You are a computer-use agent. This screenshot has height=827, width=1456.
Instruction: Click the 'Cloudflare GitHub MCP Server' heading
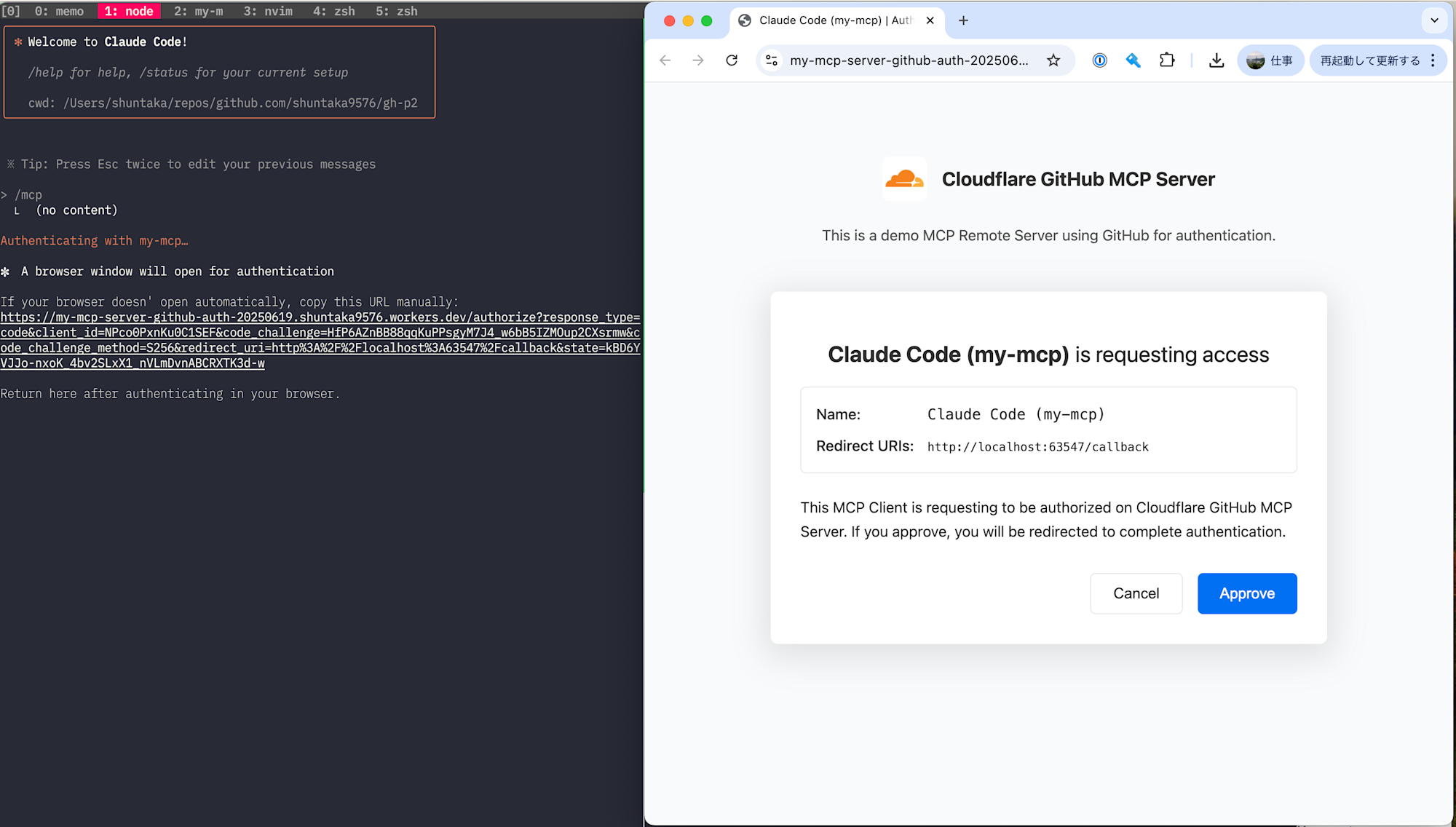(x=1078, y=179)
